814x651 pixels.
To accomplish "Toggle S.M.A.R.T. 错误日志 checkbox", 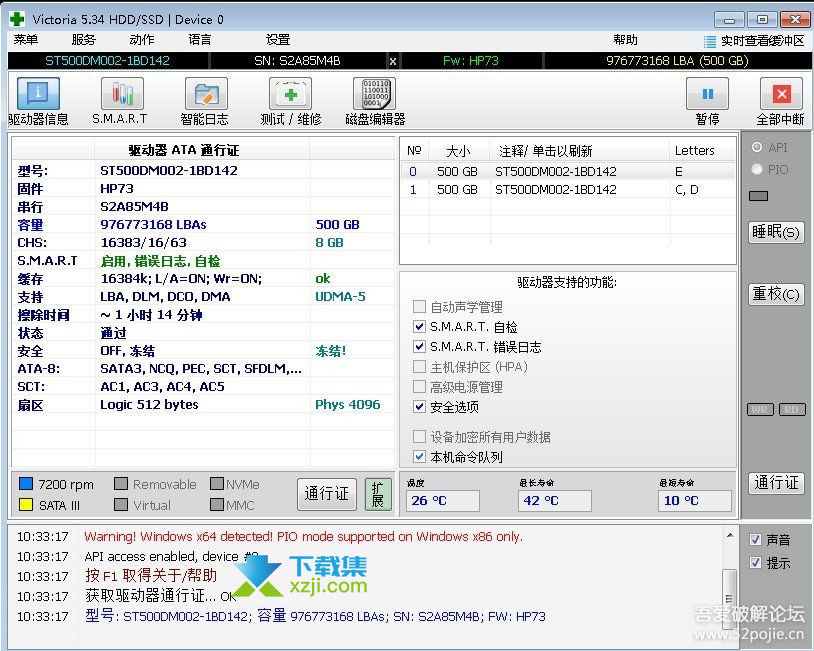I will pos(419,346).
